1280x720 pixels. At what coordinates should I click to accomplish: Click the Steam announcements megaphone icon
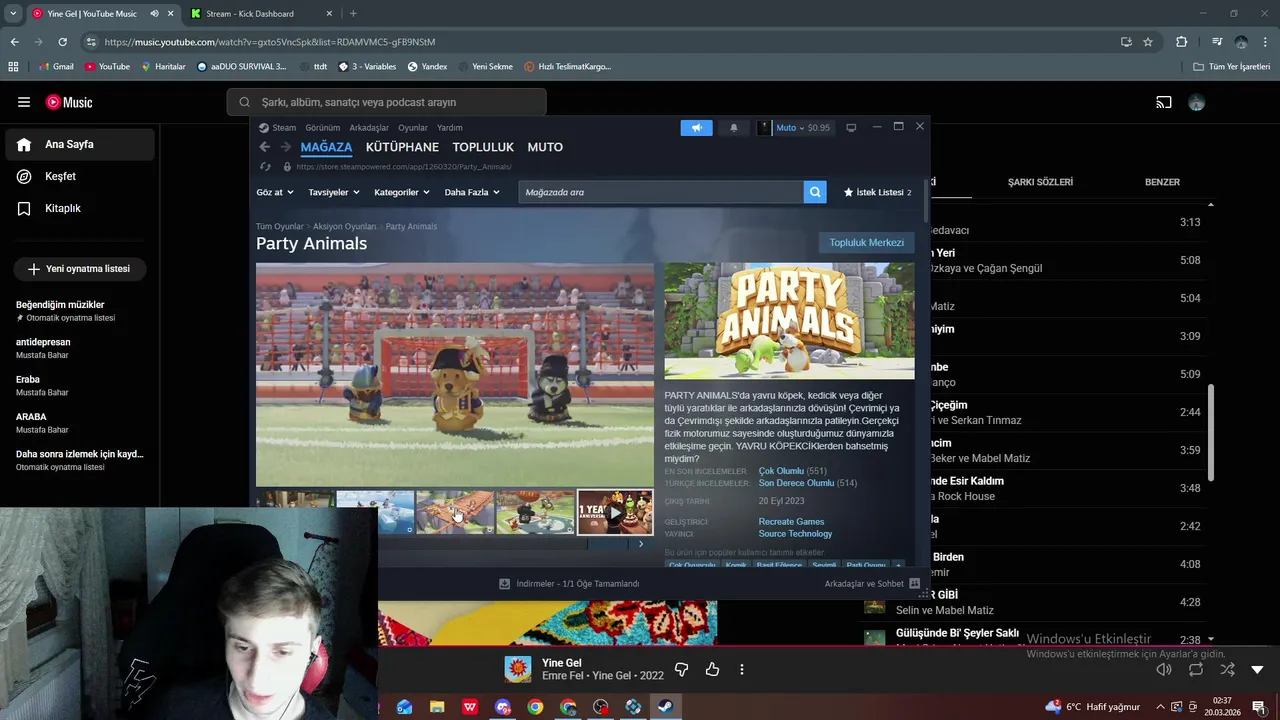(697, 128)
